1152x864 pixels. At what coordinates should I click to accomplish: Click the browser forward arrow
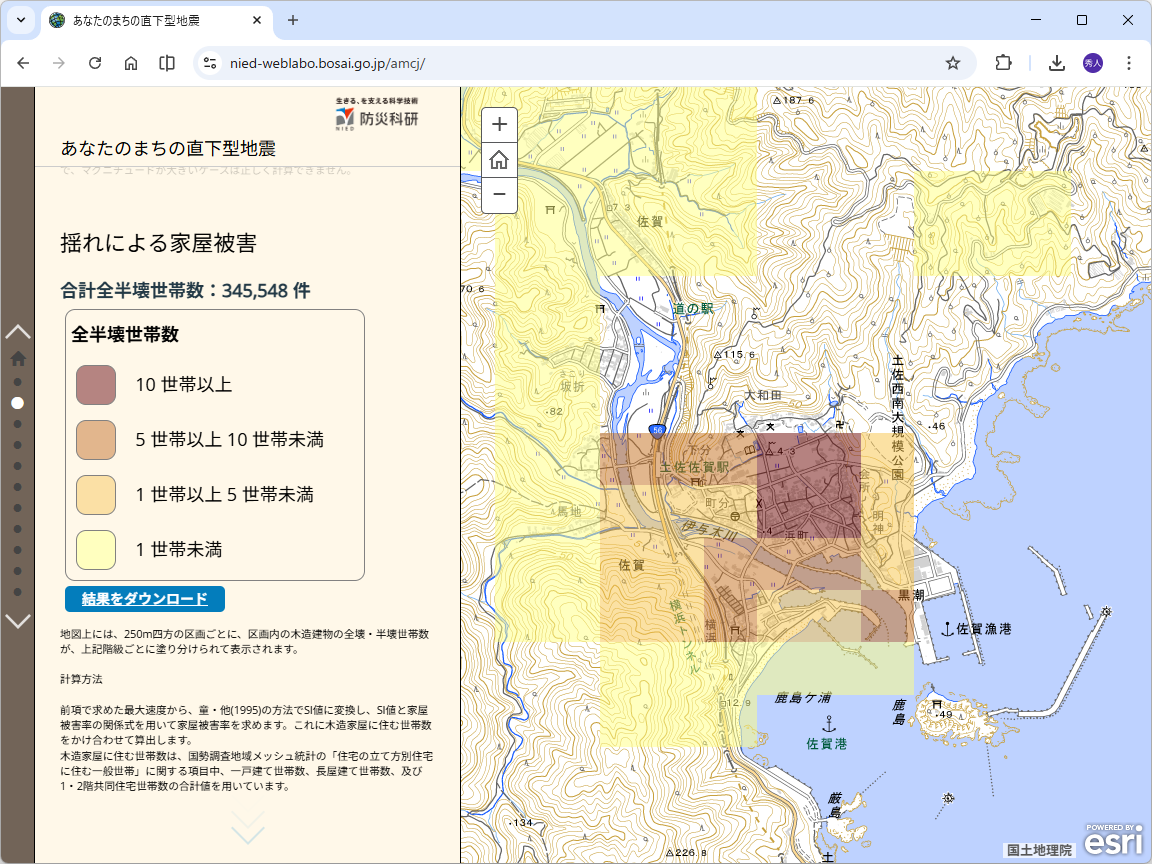[x=59, y=63]
